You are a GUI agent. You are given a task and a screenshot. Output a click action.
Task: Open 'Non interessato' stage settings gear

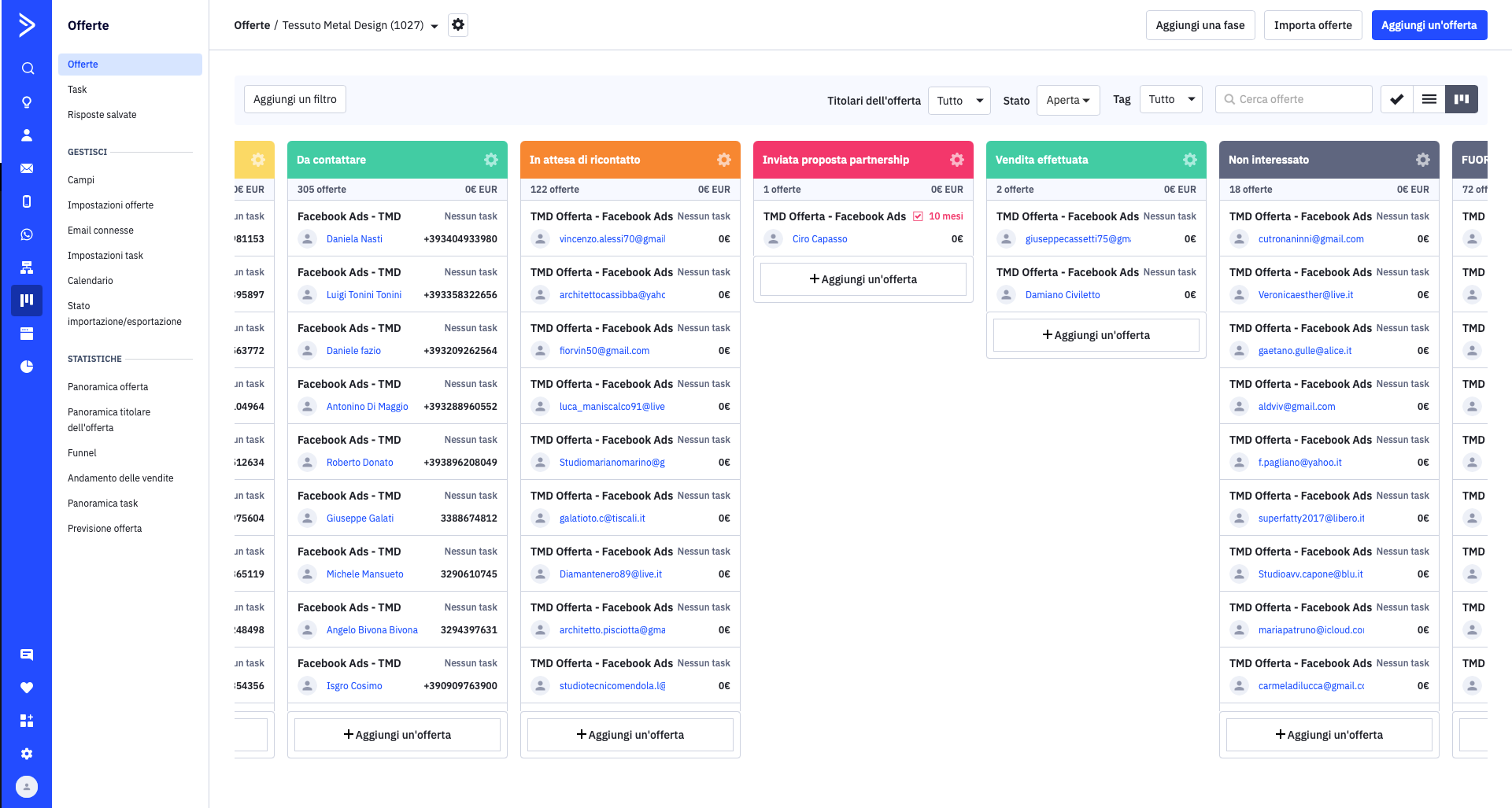1423,160
